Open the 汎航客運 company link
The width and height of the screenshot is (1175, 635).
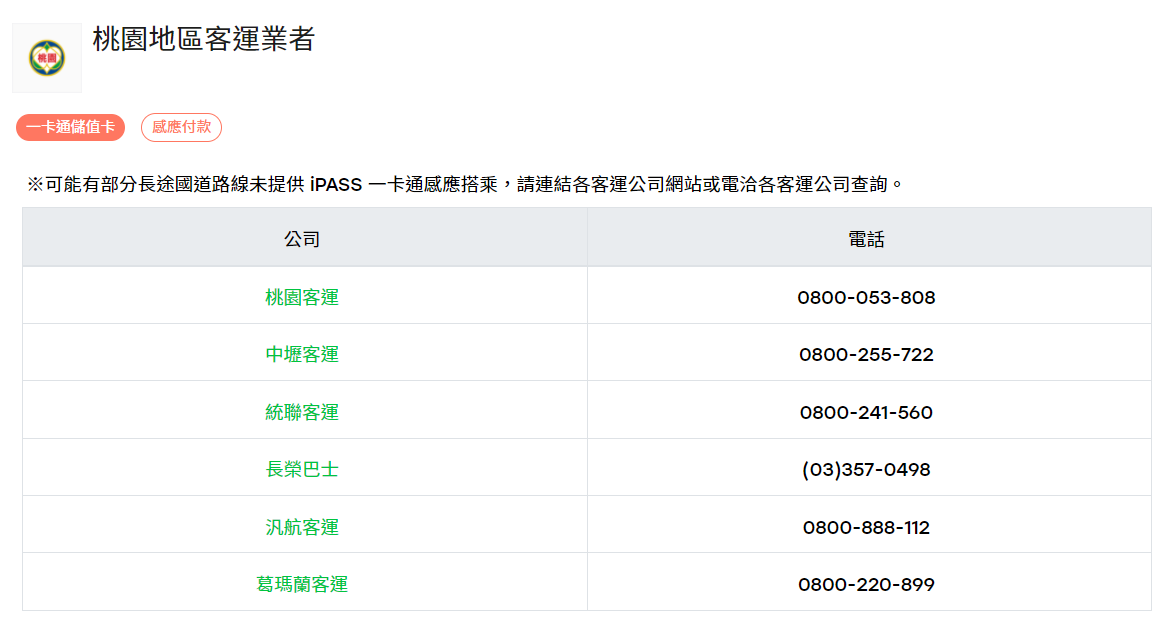tap(302, 527)
